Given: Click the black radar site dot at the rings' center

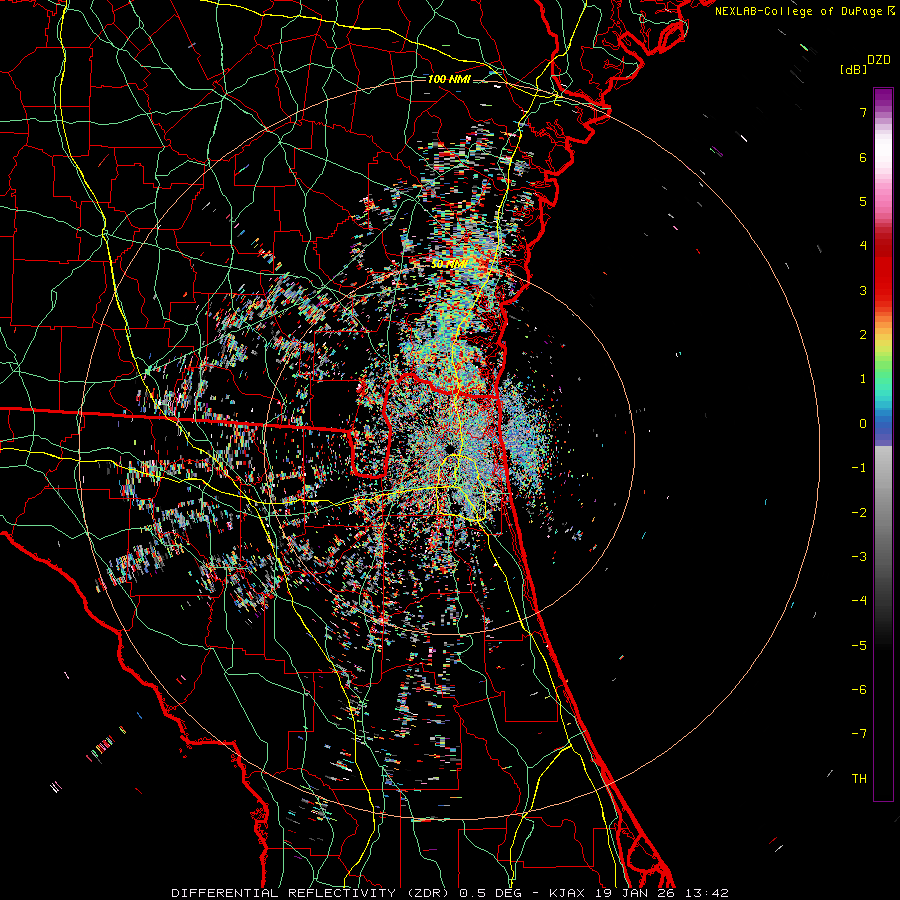Looking at the screenshot, I should point(449,449).
